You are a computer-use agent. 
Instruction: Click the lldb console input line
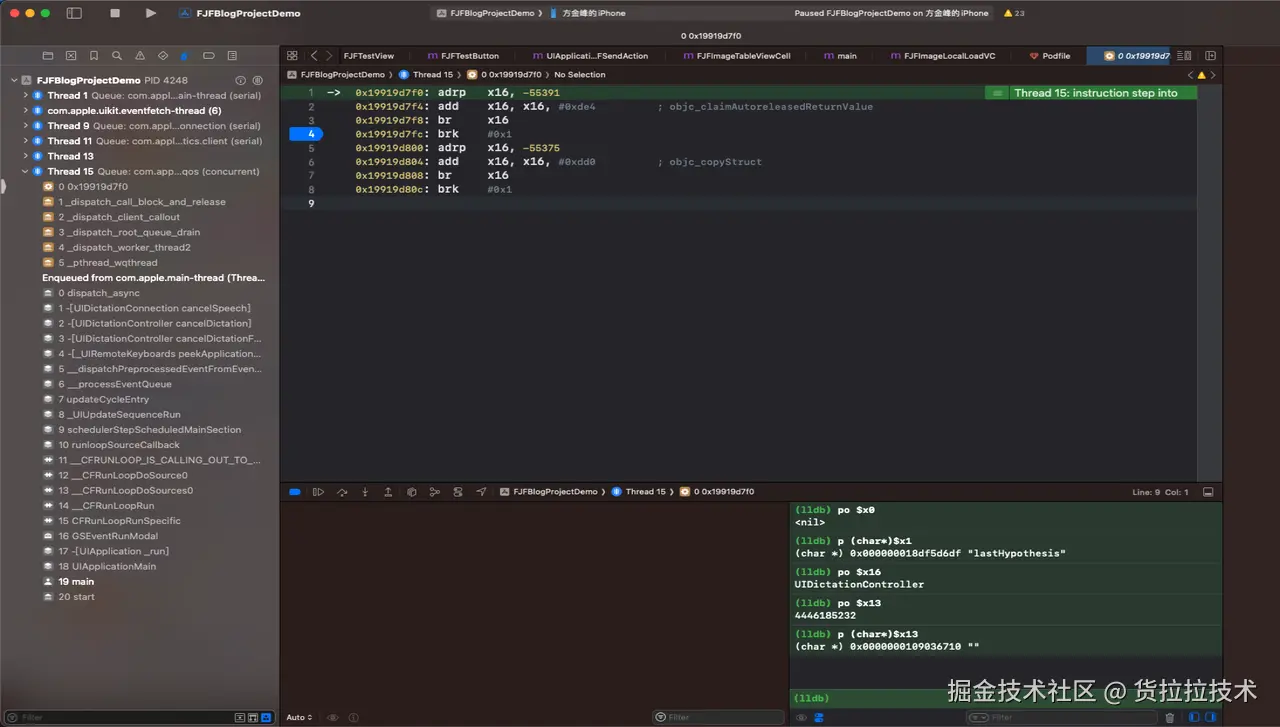click(x=1005, y=698)
